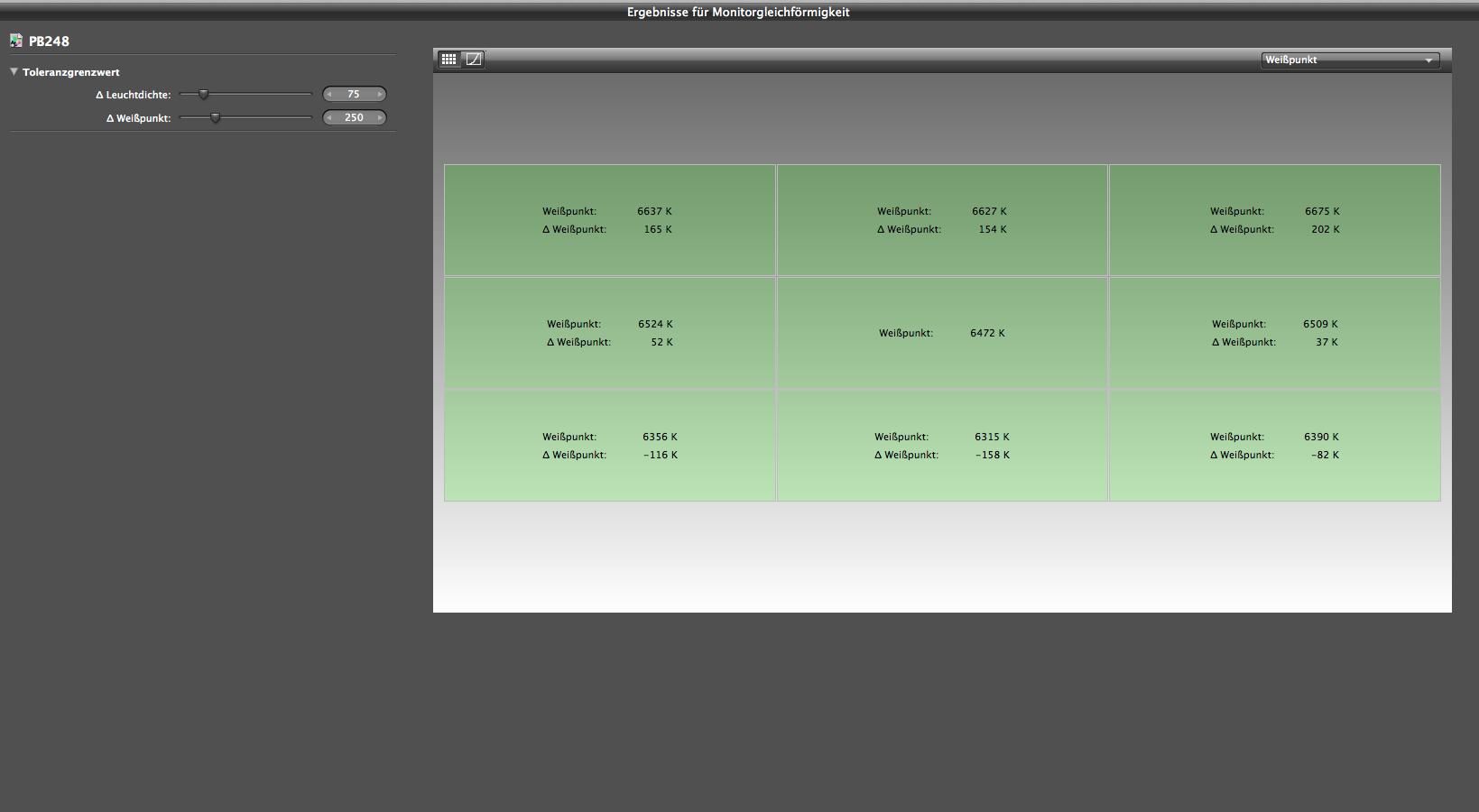Decrease Δ Weißpunkt value with left arrow

(x=329, y=118)
